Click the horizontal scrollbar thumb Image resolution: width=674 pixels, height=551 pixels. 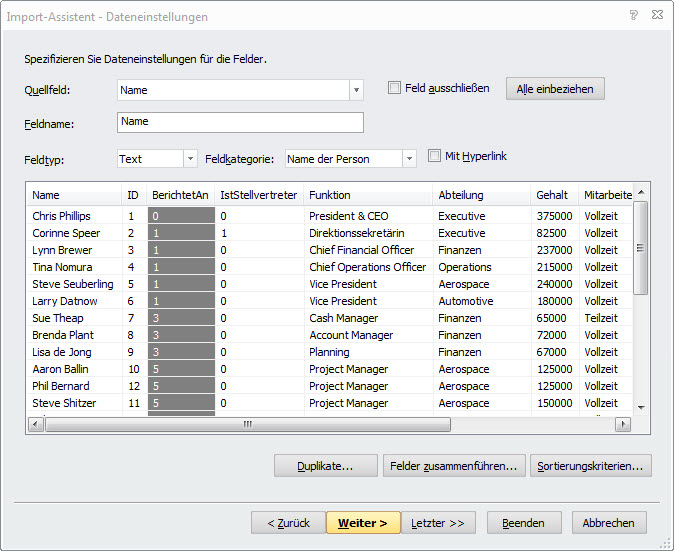click(248, 425)
